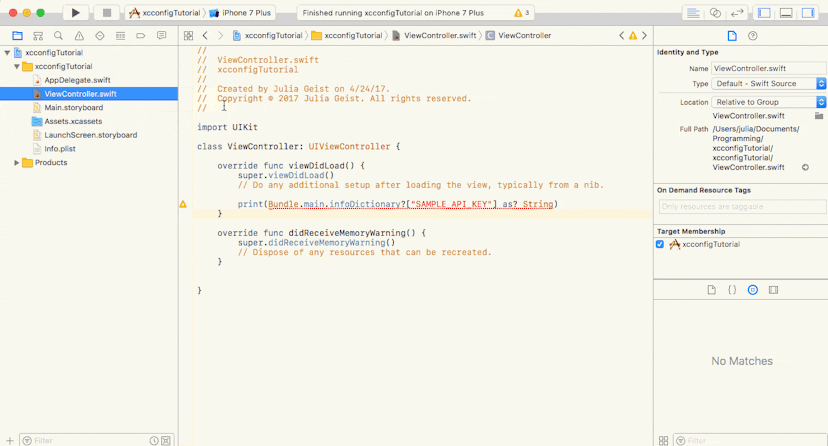
Task: Click xcconfigTutorial folder in the jump bar
Action: 347,35
